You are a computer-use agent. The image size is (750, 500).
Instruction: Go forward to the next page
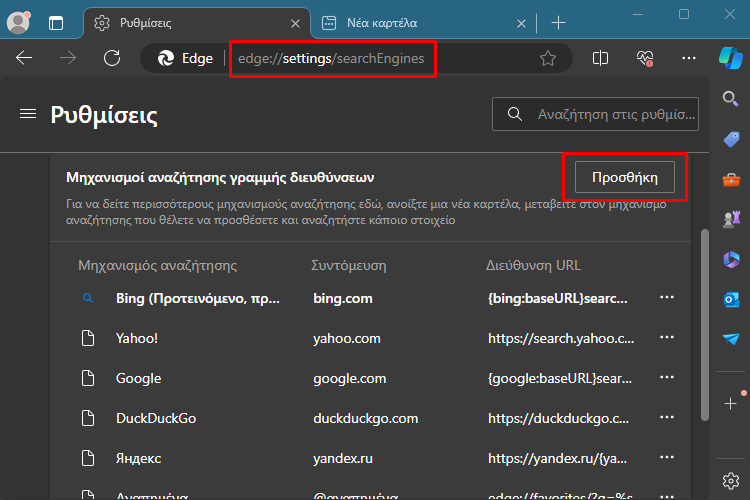coord(68,58)
